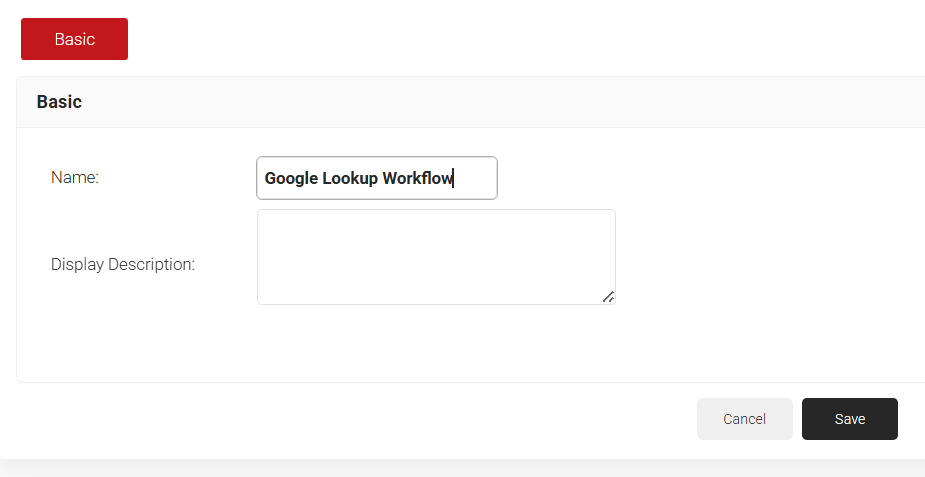Click the blank space right of the Basic tab

500,39
